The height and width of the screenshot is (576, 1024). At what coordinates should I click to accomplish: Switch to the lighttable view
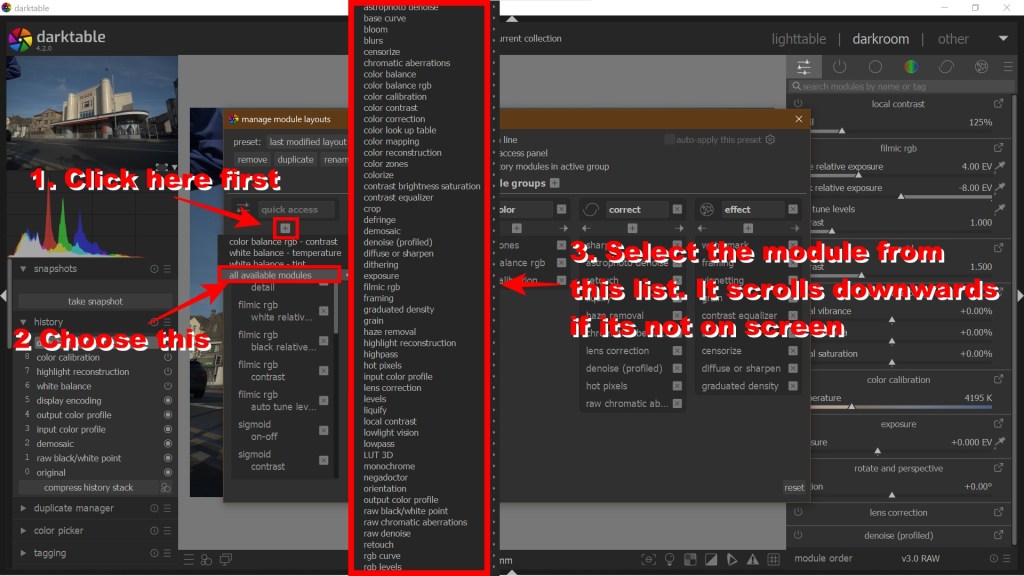tap(798, 39)
